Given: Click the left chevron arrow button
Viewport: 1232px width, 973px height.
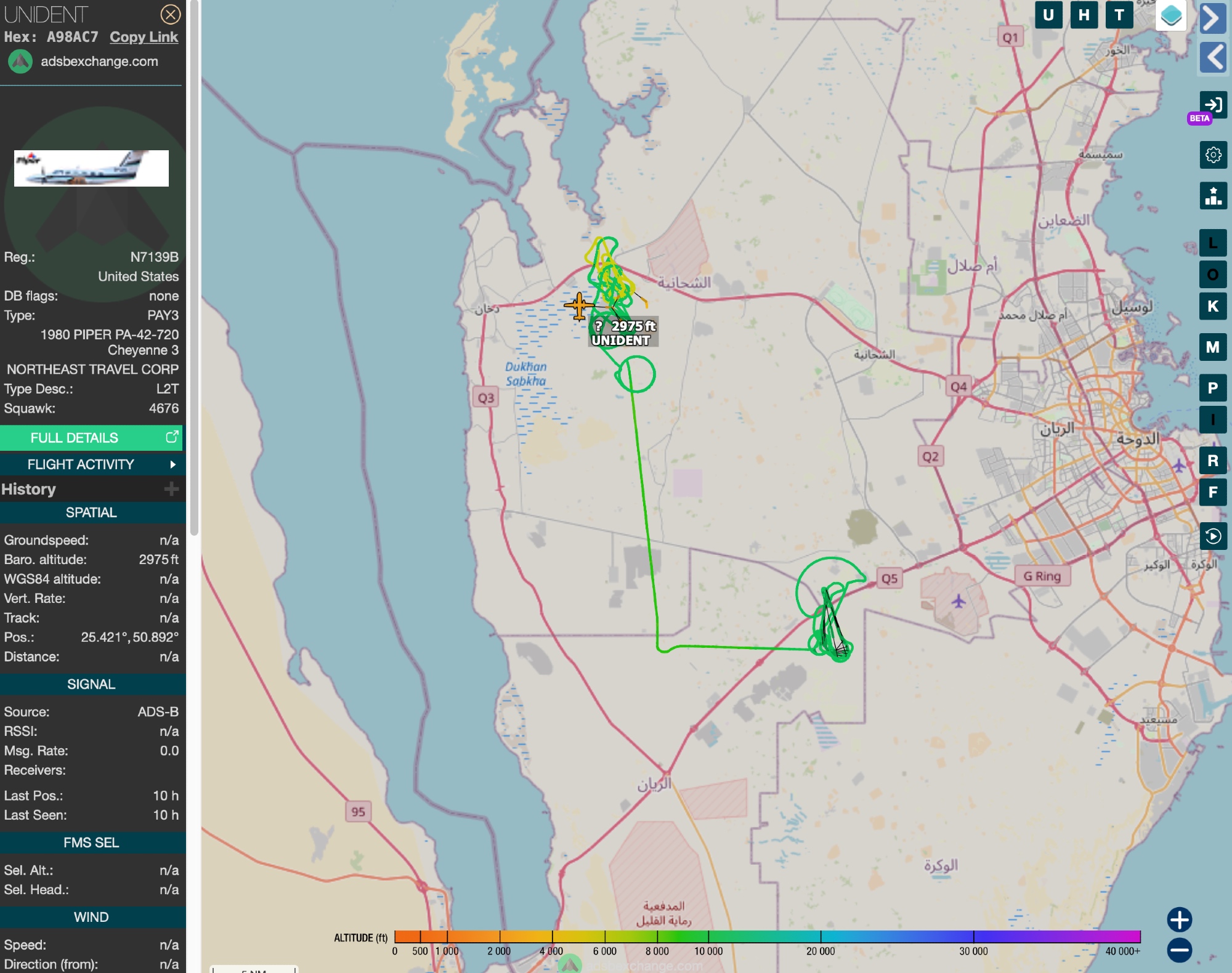Looking at the screenshot, I should pos(1212,58).
